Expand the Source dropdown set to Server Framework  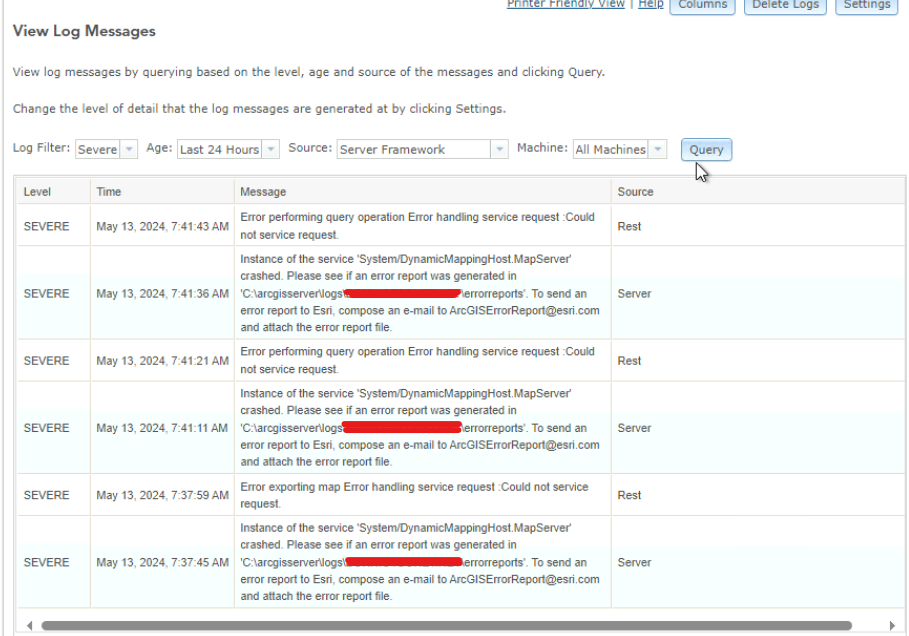point(500,148)
